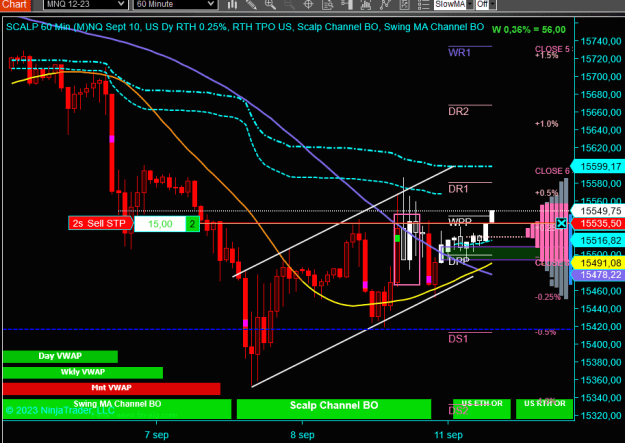This screenshot has width=625, height=443.
Task: Toggle the Chart Trader panel icon
Action: [x=346, y=4]
